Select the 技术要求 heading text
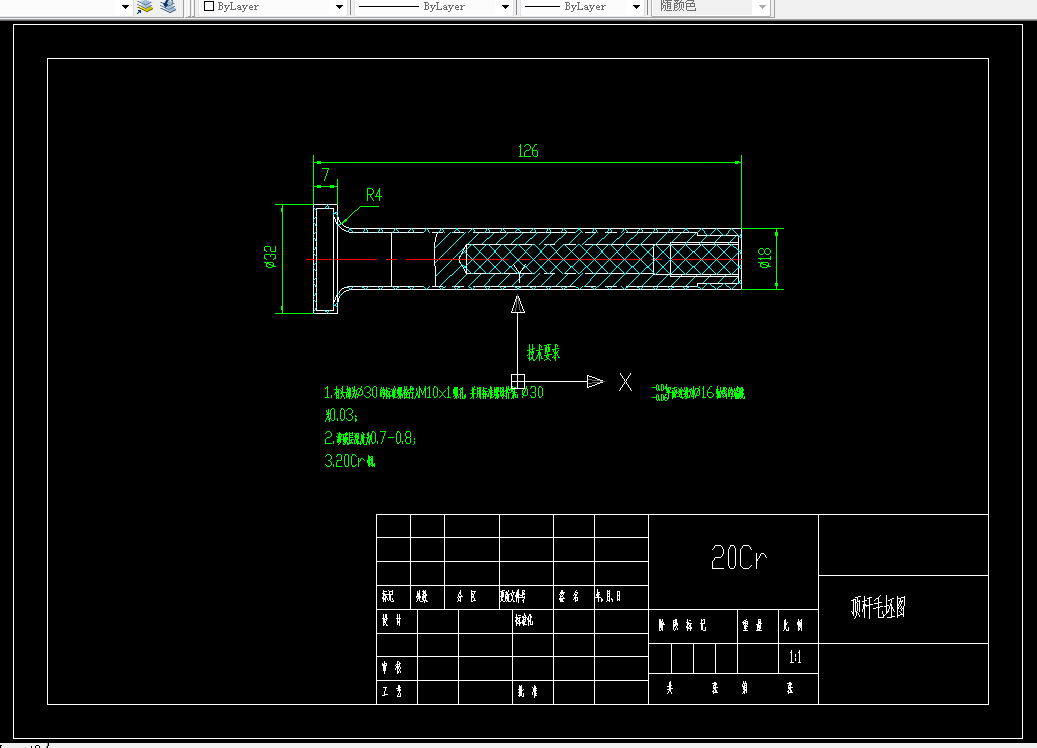This screenshot has width=1037, height=748. pyautogui.click(x=543, y=353)
